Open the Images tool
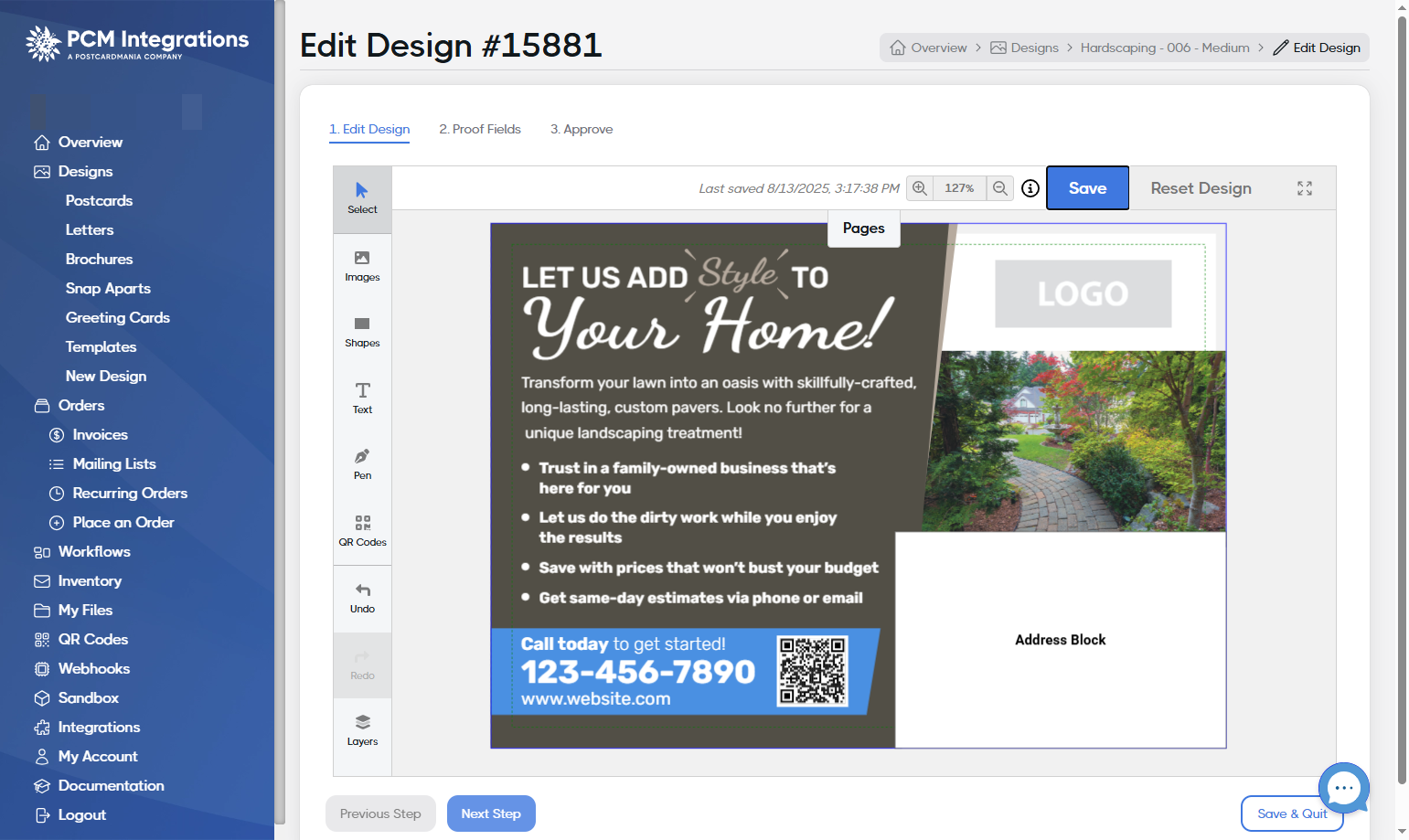Viewport: 1409px width, 840px height. pyautogui.click(x=362, y=266)
